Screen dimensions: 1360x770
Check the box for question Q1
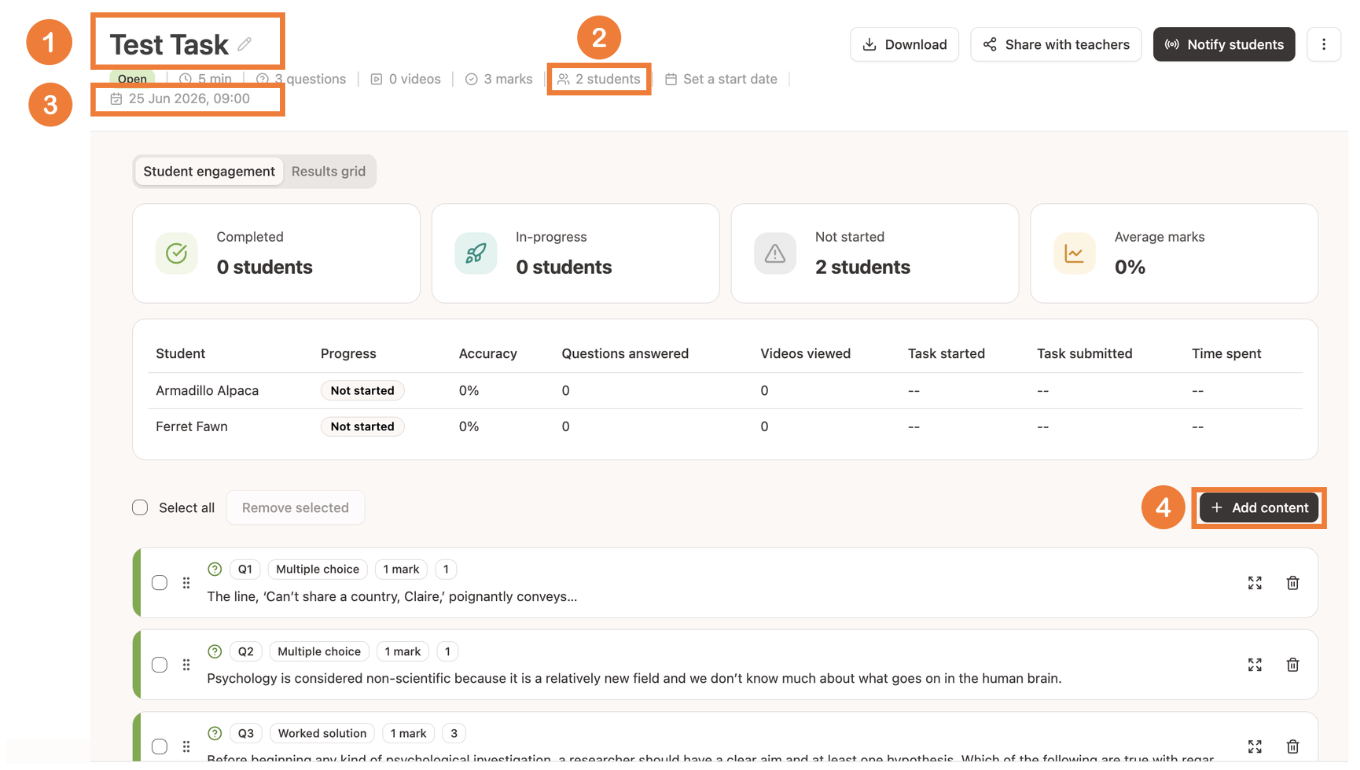point(159,583)
